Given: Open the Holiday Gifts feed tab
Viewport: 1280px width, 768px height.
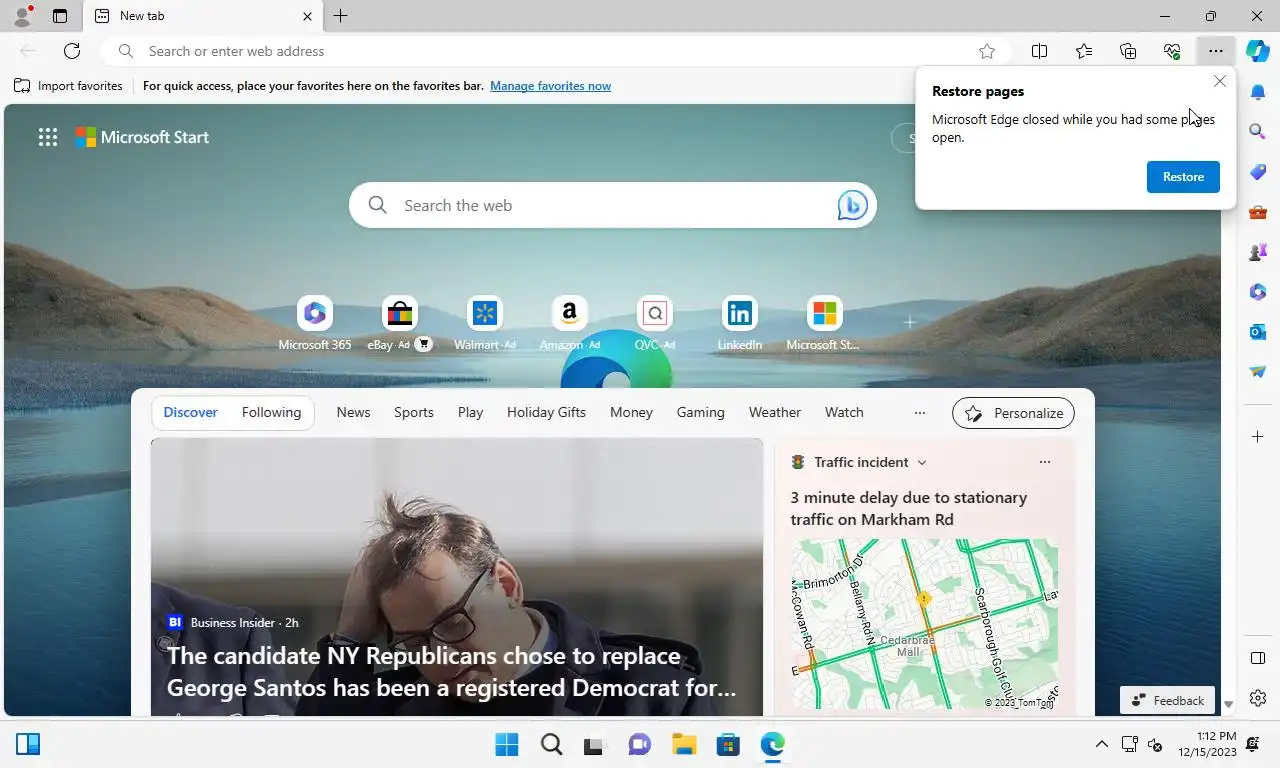Looking at the screenshot, I should (x=546, y=412).
